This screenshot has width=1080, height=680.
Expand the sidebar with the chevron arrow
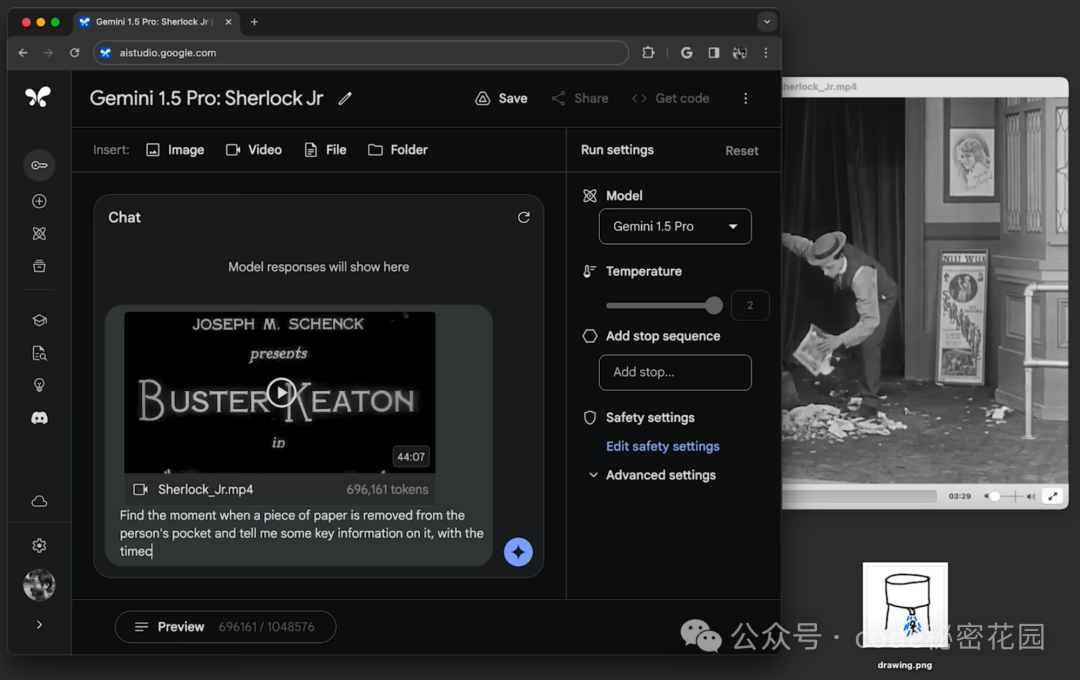39,625
